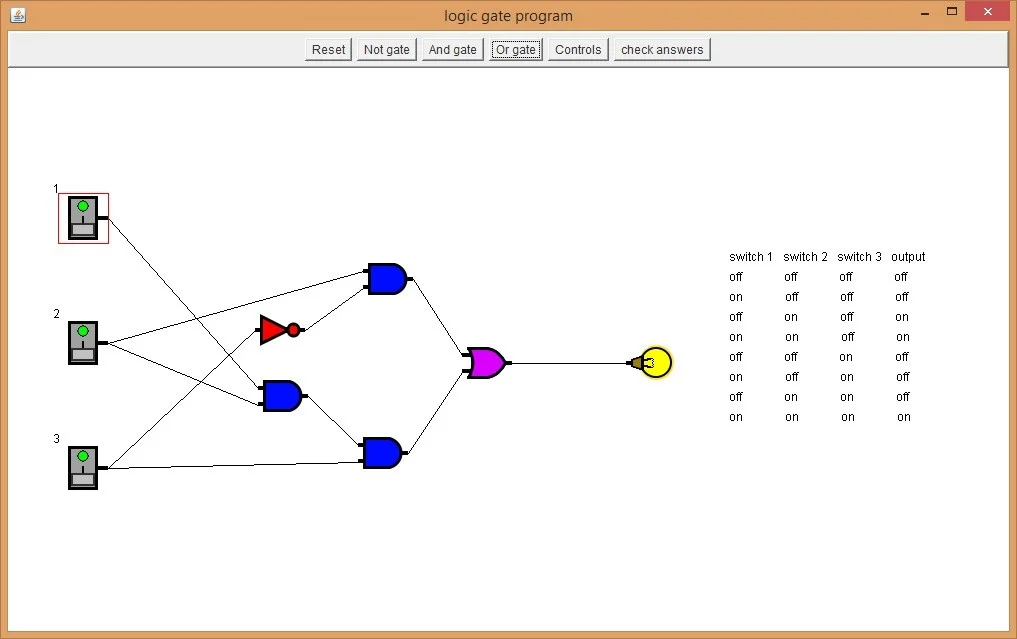Select the AND gate fed by switch 2 and the NOT gate

pyautogui.click(x=387, y=279)
